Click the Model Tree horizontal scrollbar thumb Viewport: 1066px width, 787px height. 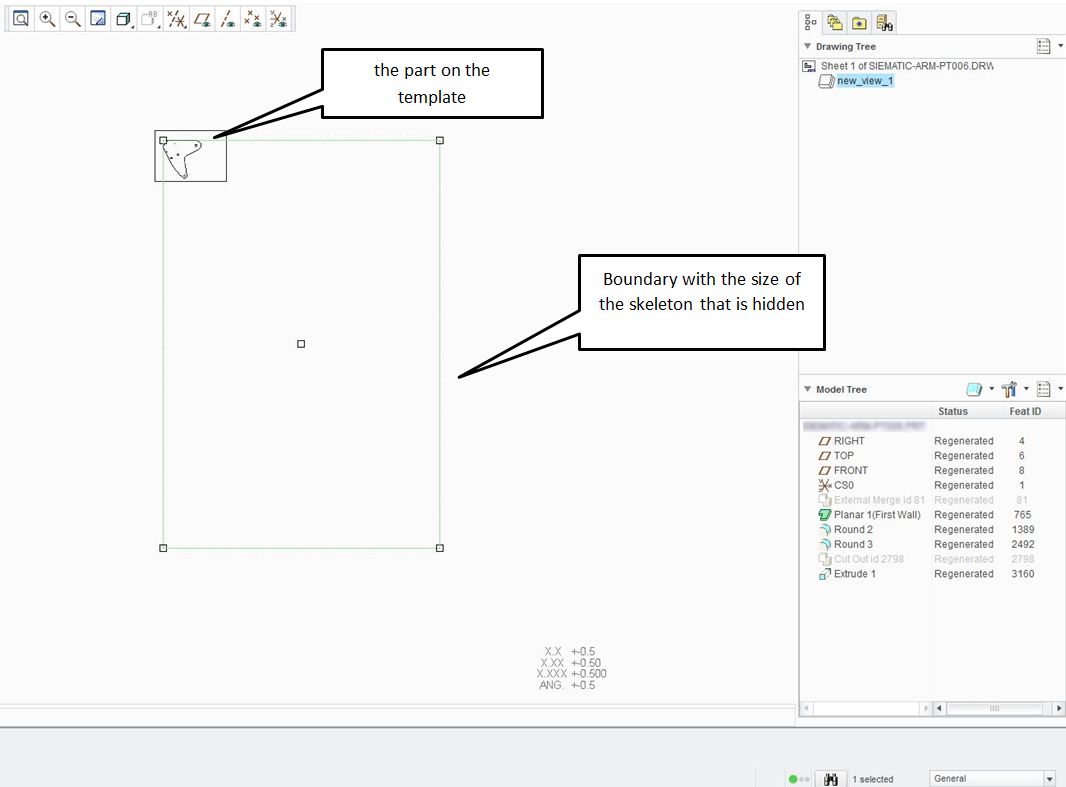[995, 708]
